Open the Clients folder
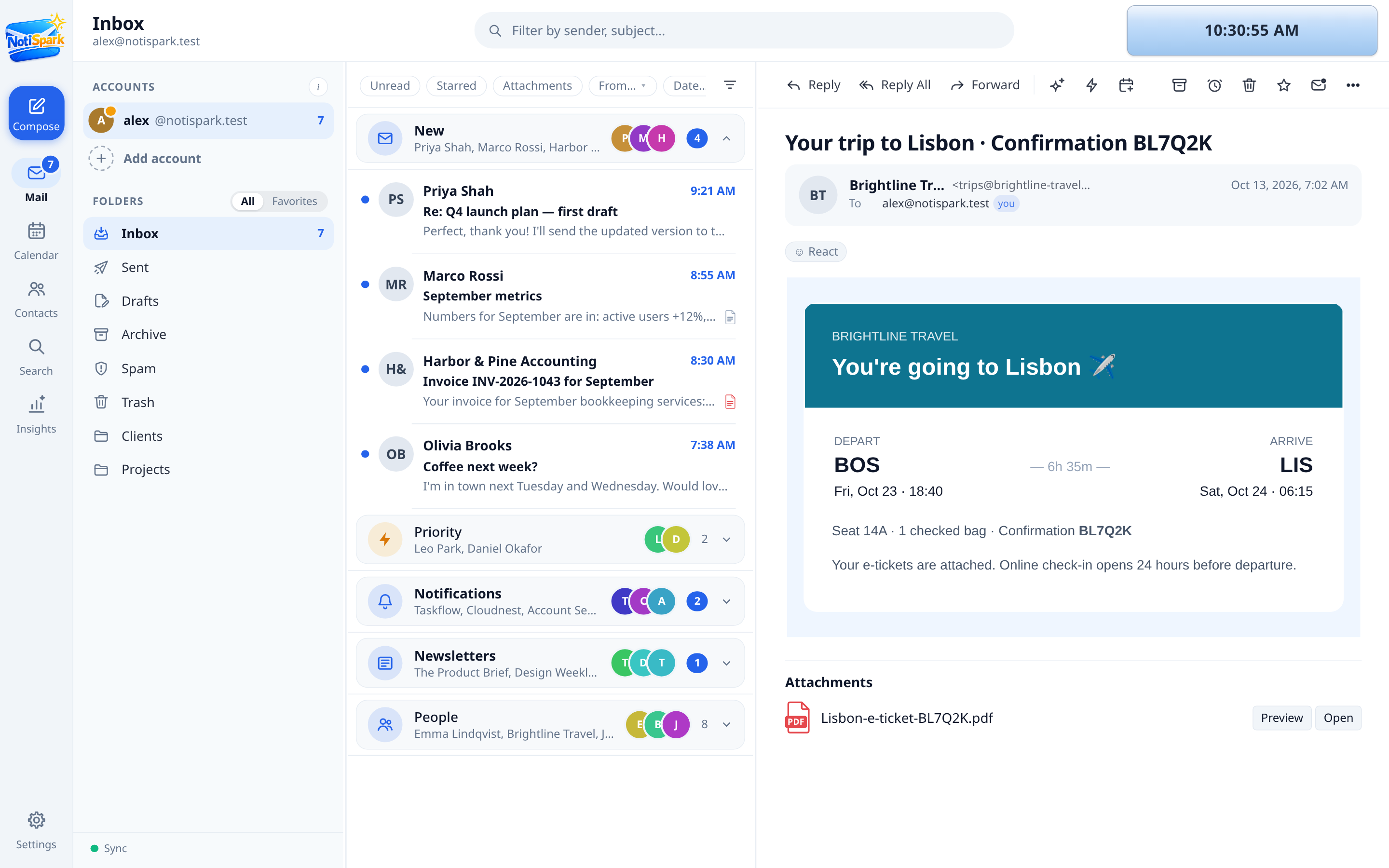1389x868 pixels. 208,436
